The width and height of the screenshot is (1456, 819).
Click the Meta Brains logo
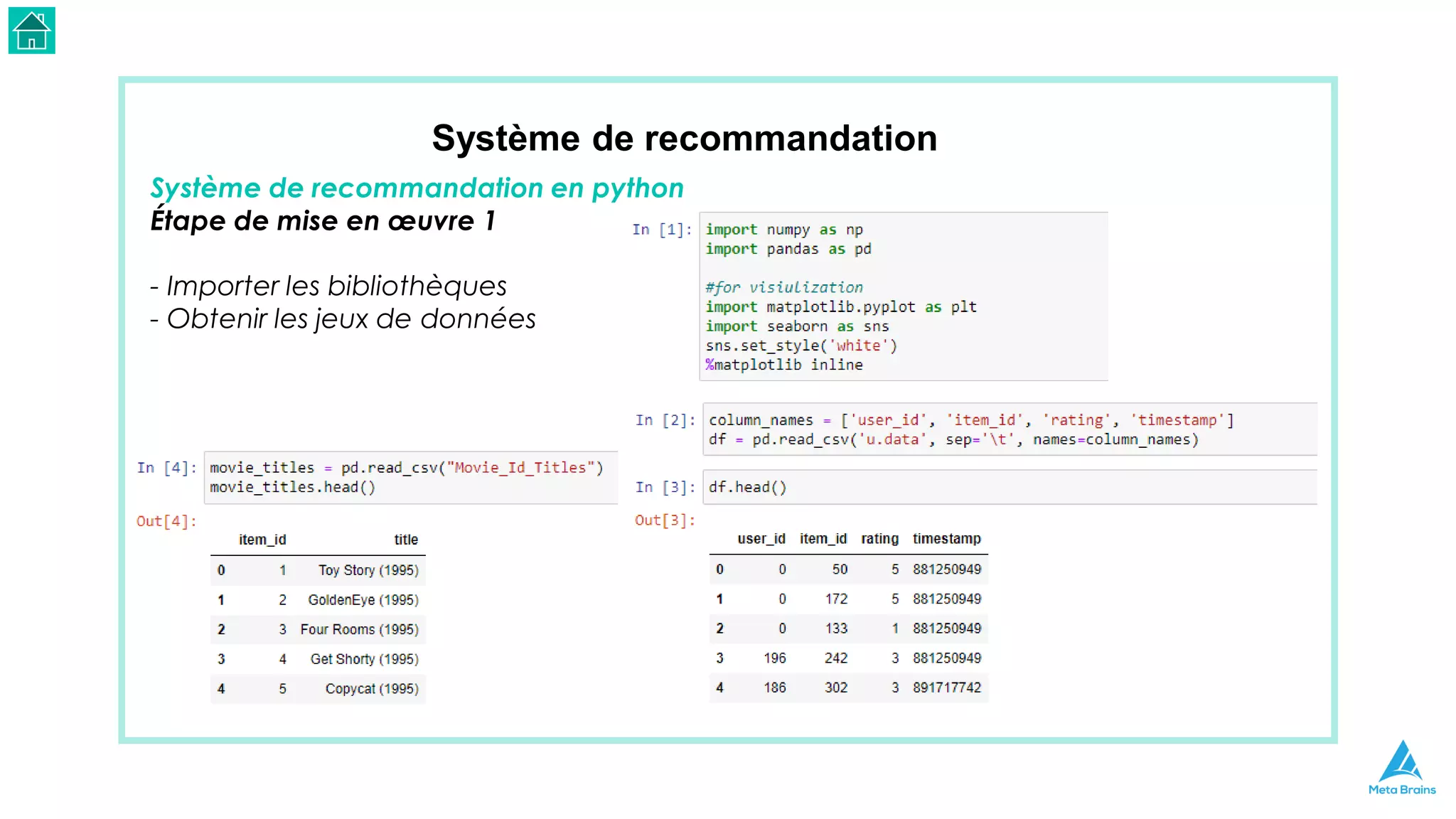1402,768
